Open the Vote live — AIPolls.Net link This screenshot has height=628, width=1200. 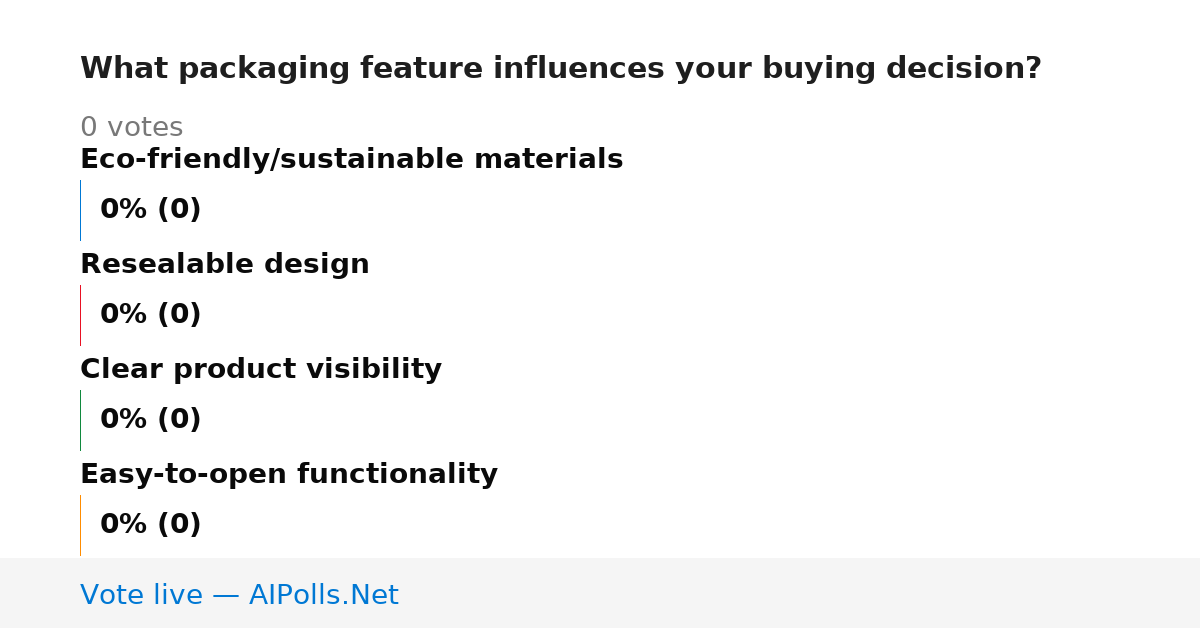(x=239, y=595)
